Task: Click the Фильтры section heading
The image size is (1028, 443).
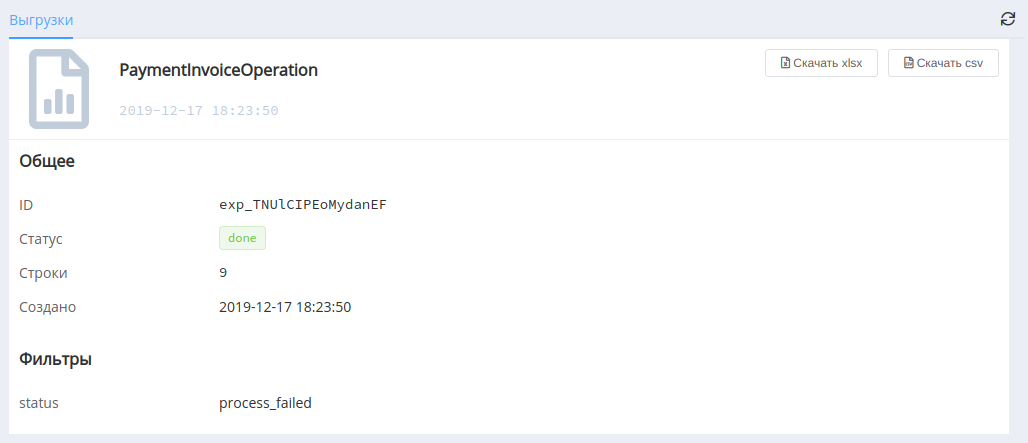Action: tap(55, 359)
